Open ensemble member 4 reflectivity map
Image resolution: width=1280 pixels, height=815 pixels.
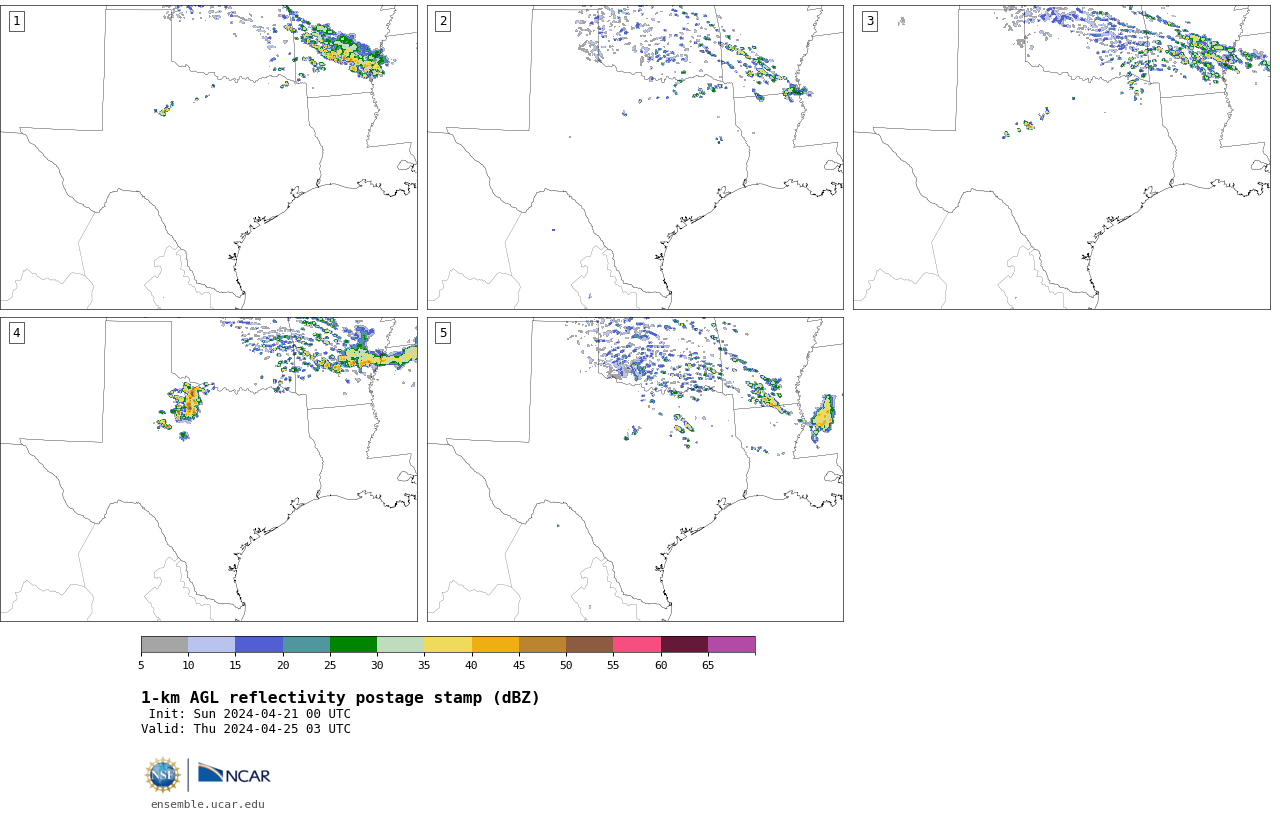coord(208,469)
